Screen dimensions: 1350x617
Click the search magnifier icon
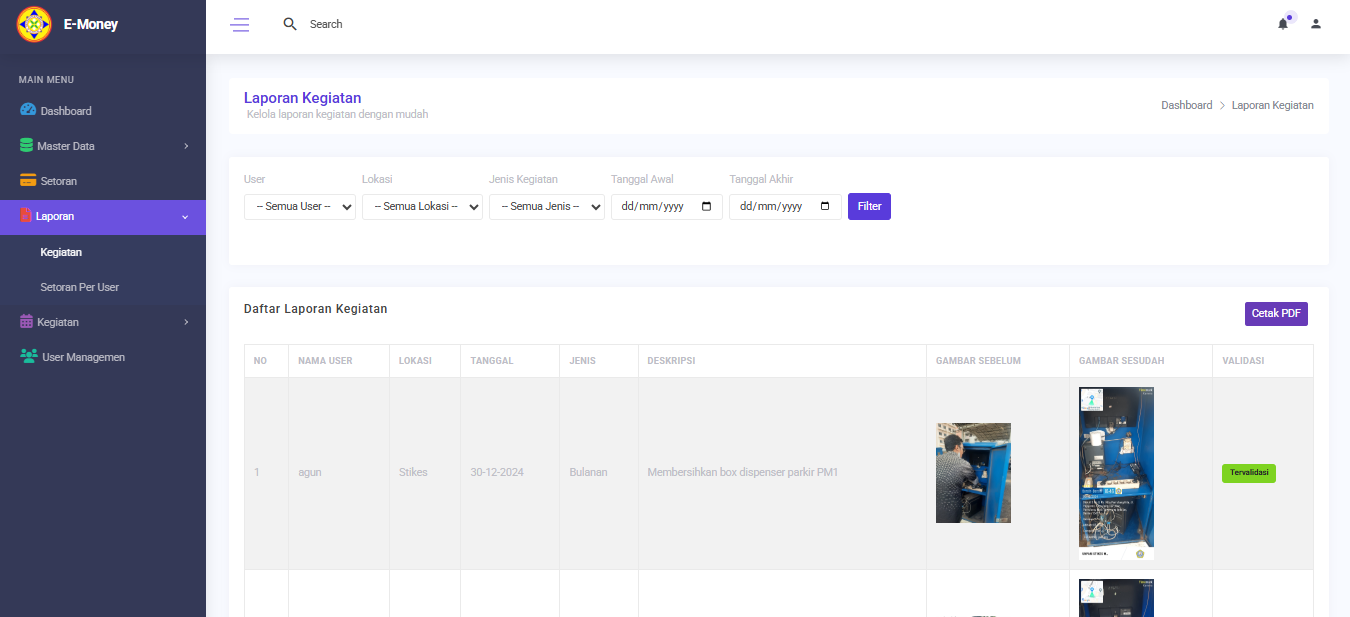[290, 24]
